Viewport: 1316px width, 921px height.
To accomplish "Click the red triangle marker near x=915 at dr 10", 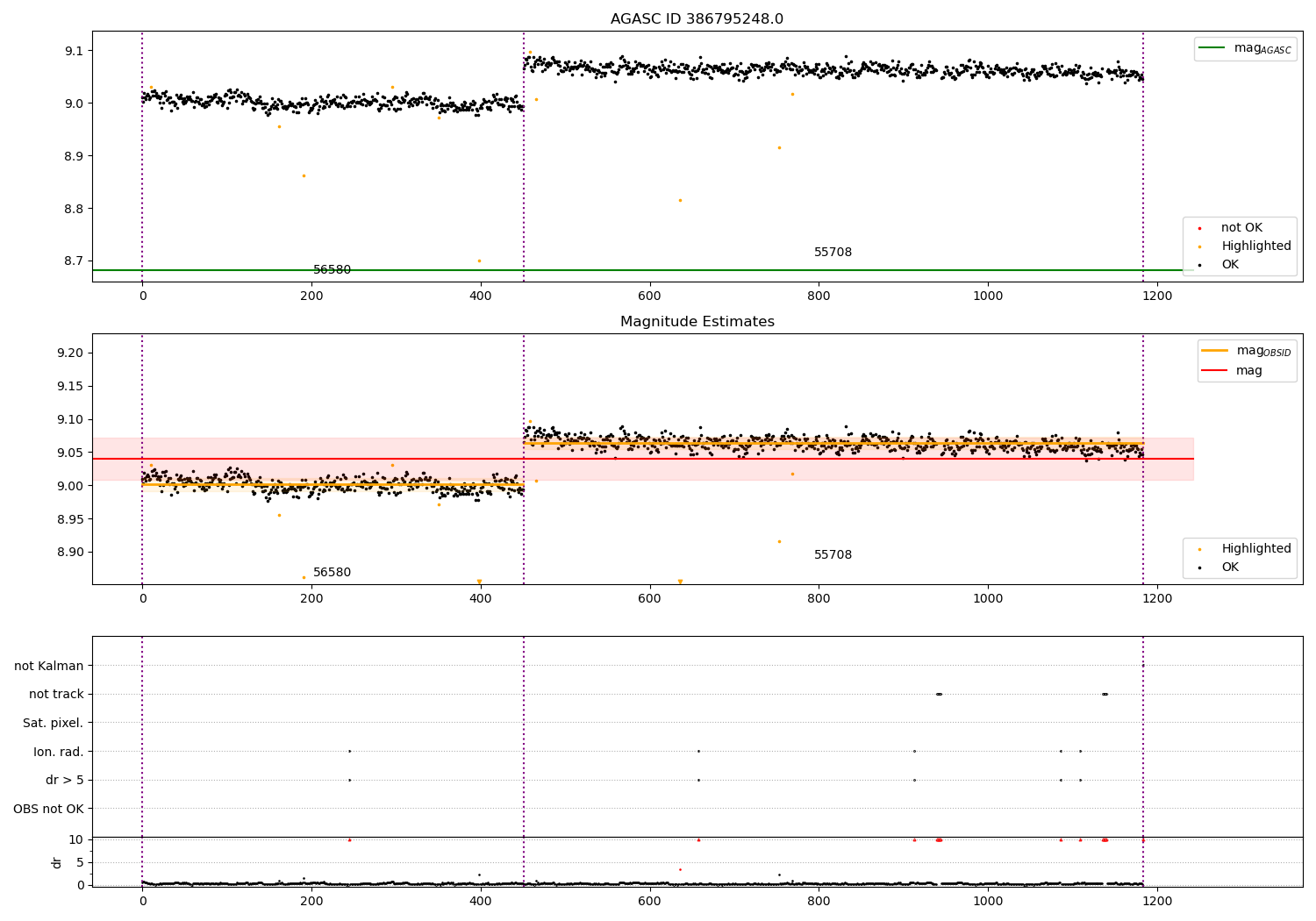I will [914, 839].
